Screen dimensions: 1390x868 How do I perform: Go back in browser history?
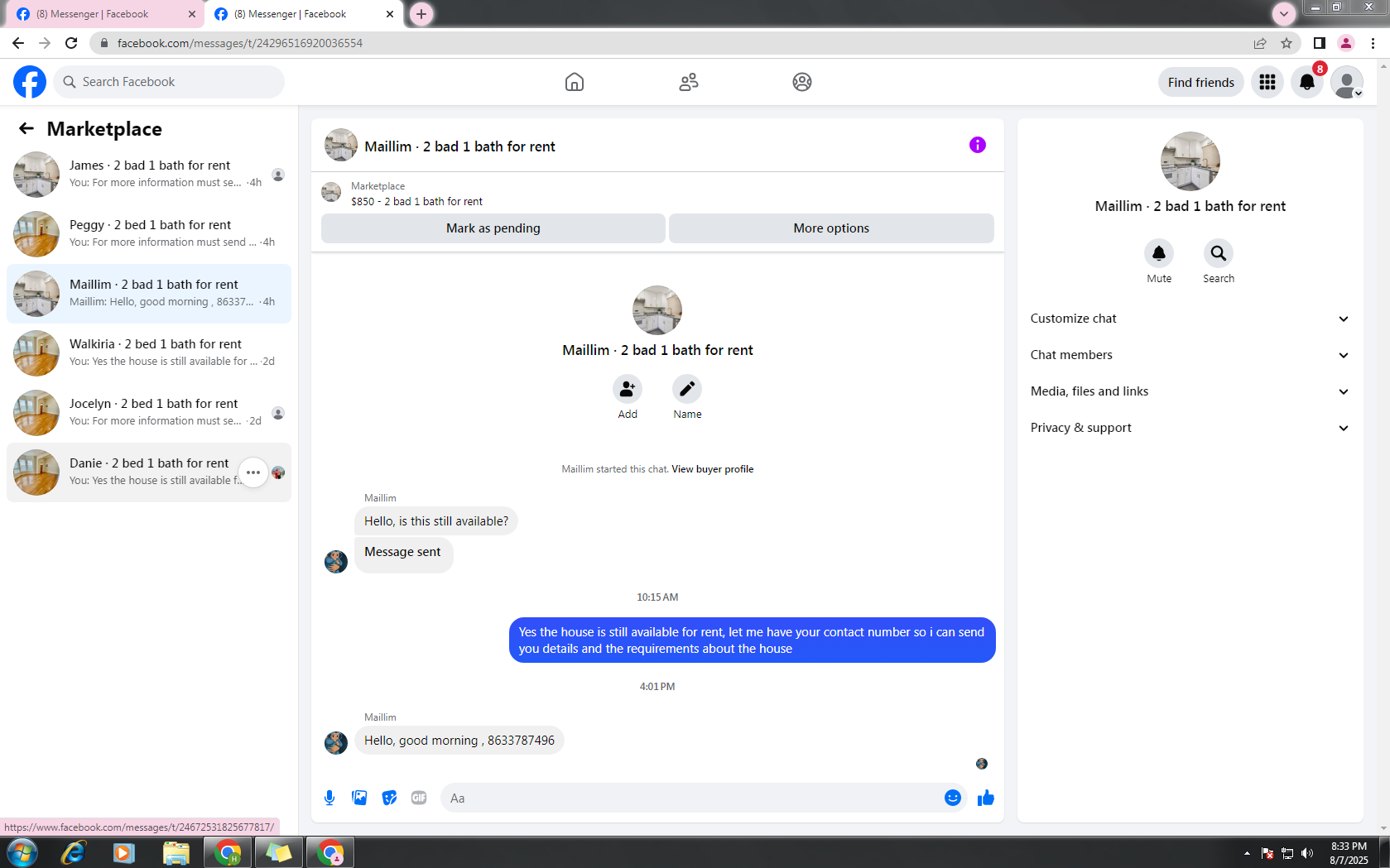click(18, 43)
